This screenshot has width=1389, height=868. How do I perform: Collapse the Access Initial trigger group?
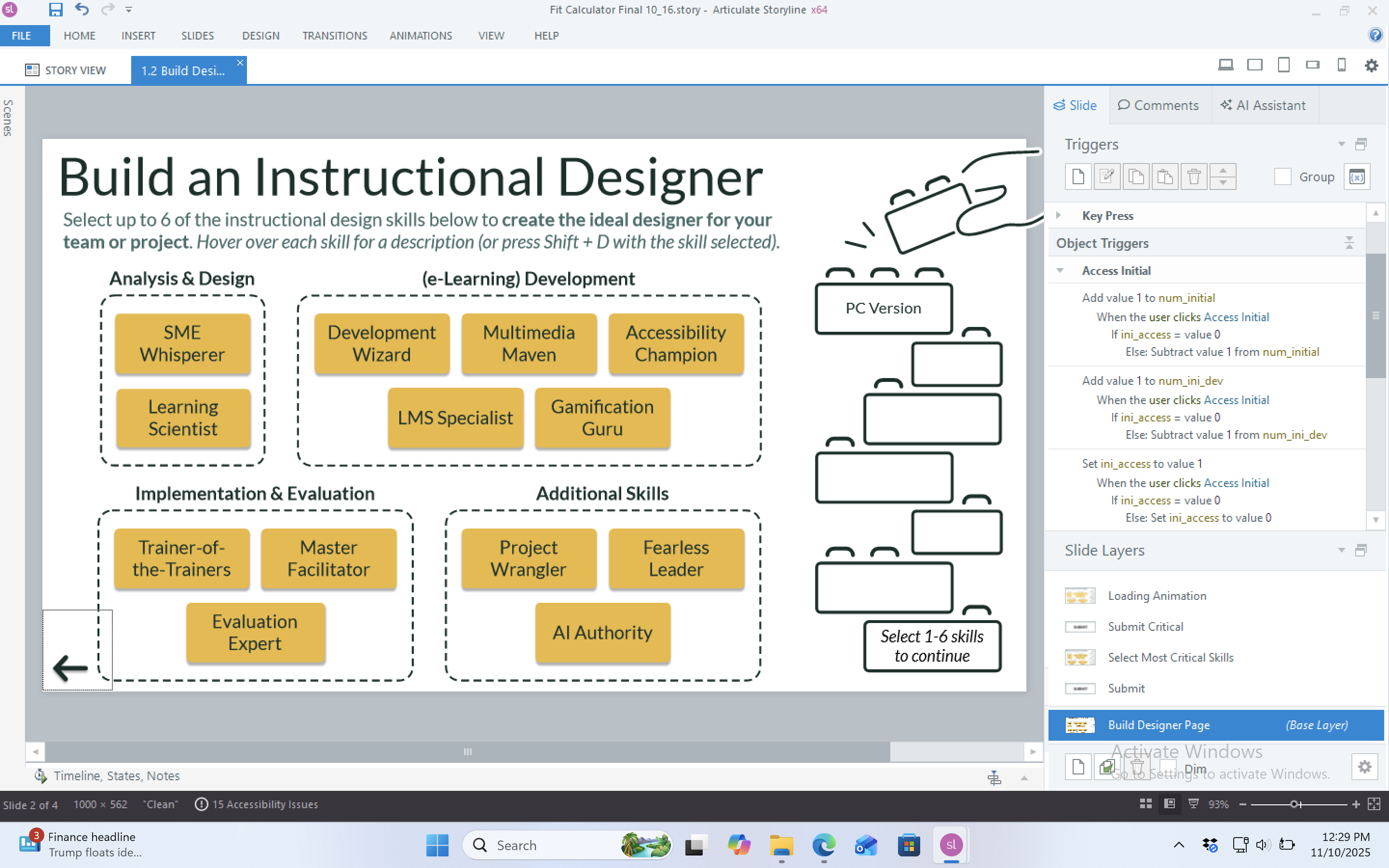coord(1060,271)
